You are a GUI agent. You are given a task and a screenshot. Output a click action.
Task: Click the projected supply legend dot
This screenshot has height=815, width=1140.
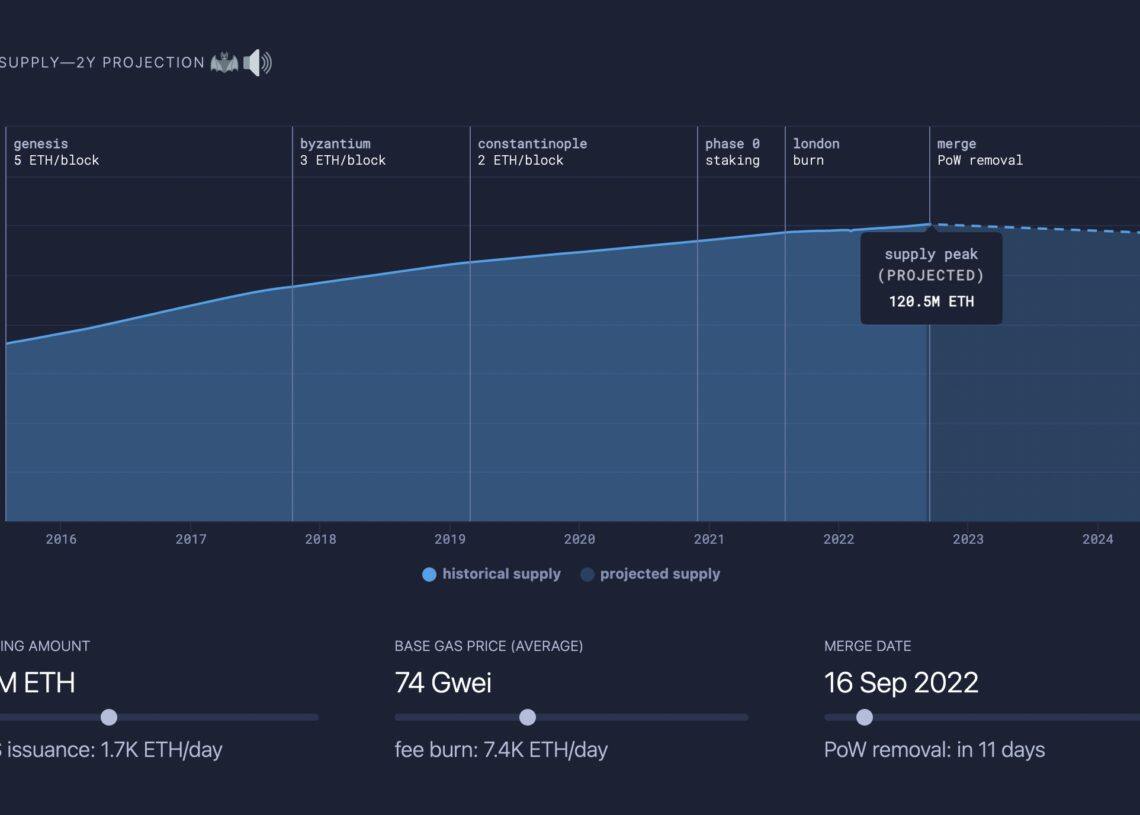[x=587, y=575]
